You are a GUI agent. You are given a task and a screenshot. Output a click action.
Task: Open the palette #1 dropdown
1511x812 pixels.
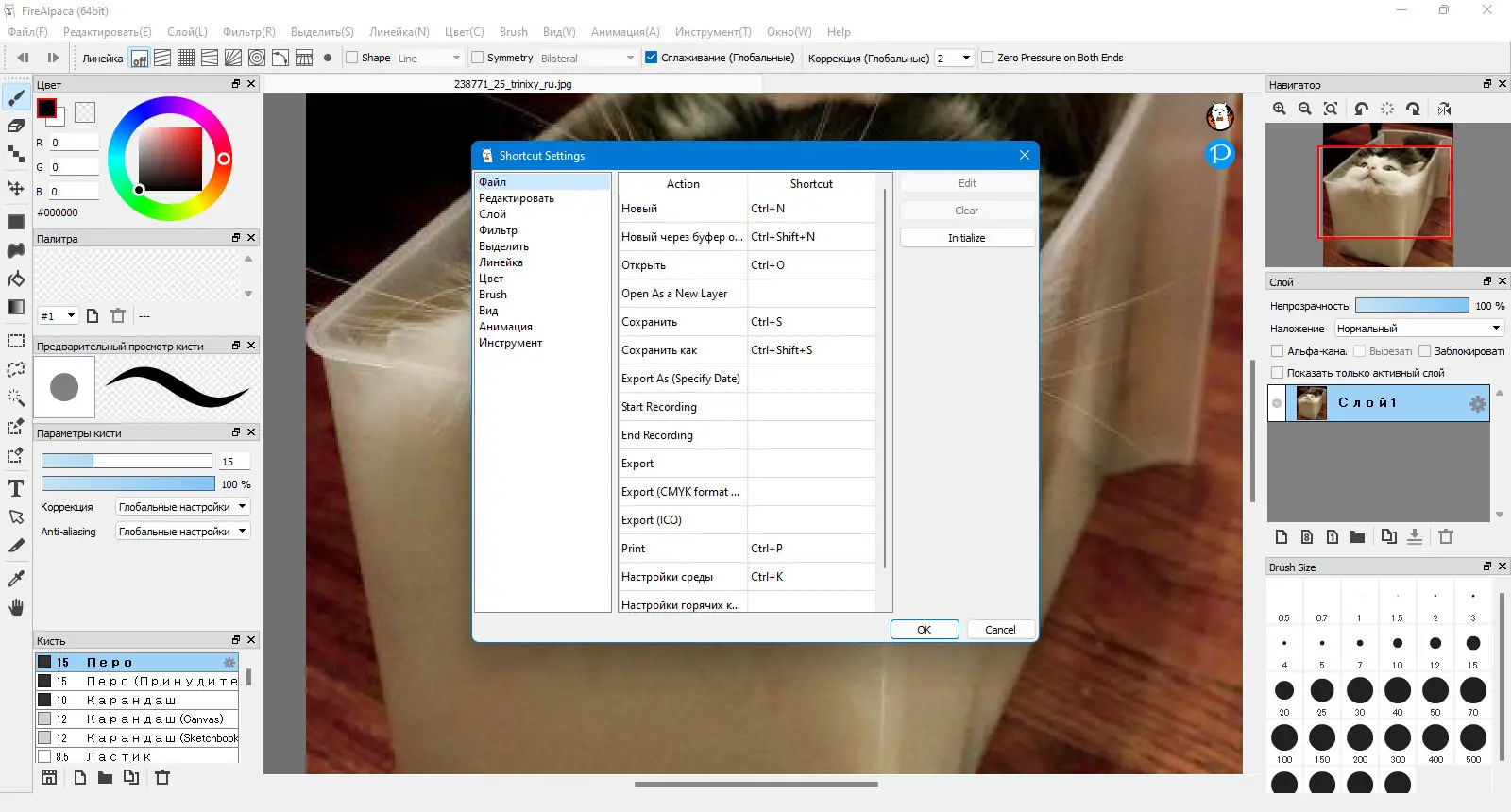pos(58,315)
